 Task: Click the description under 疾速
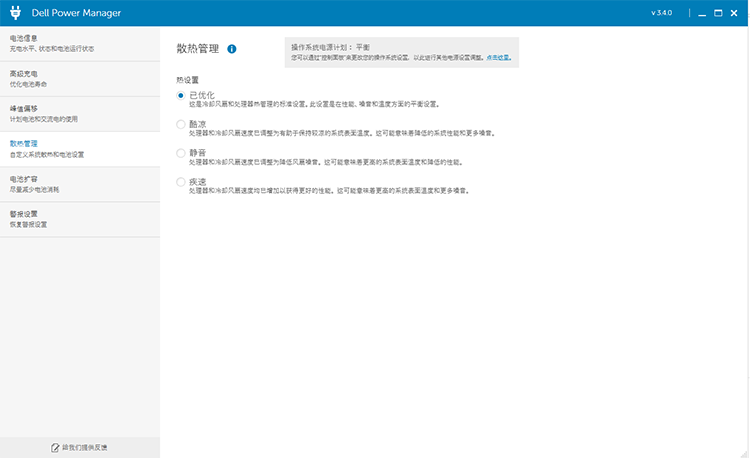pos(329,191)
